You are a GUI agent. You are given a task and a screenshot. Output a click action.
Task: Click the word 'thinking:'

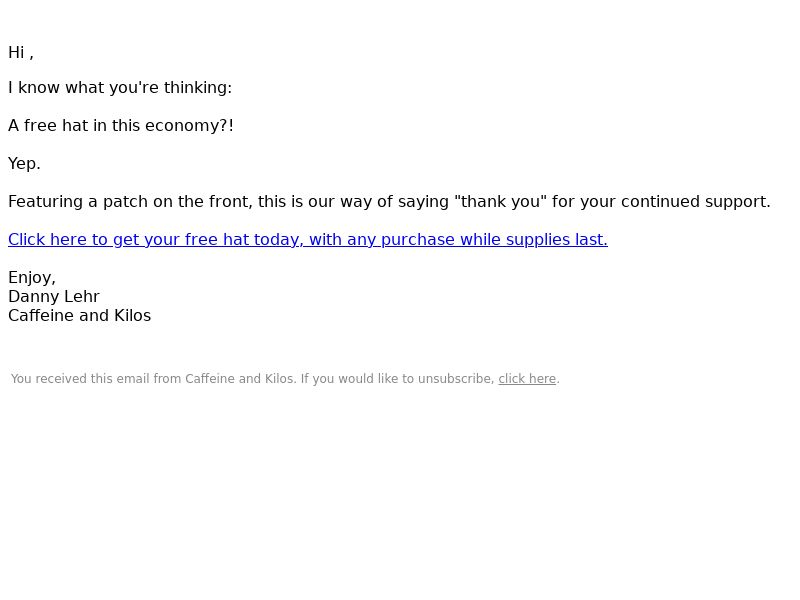point(198,88)
